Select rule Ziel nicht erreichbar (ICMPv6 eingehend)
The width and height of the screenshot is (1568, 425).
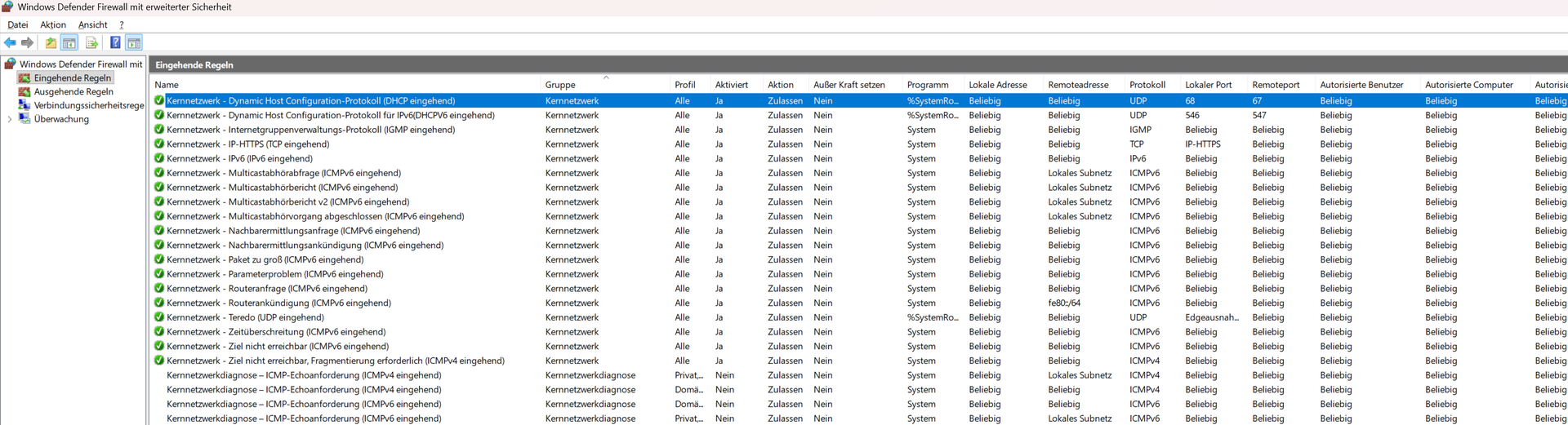click(278, 347)
